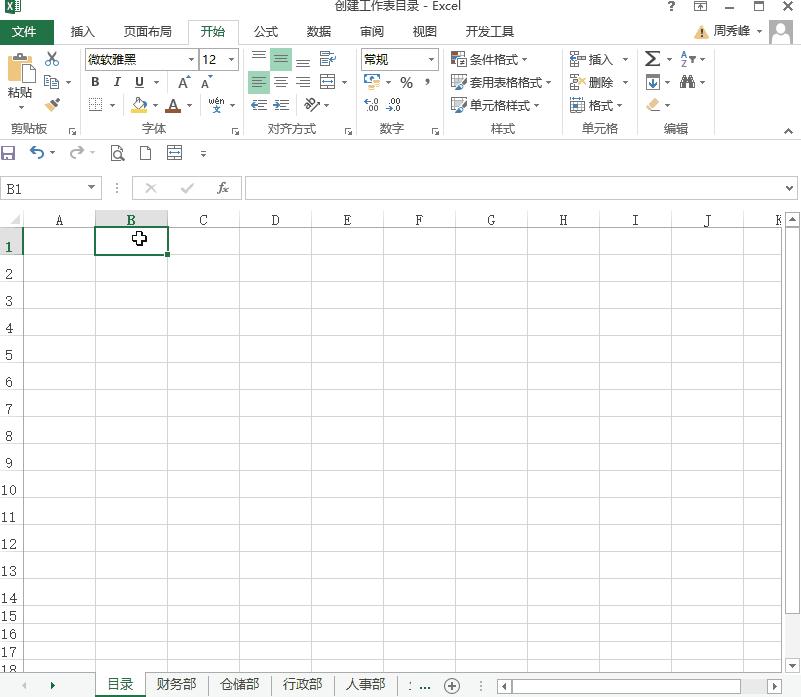Switch to the 插入 ribbon tab
This screenshot has height=697, width=801.
tap(83, 31)
